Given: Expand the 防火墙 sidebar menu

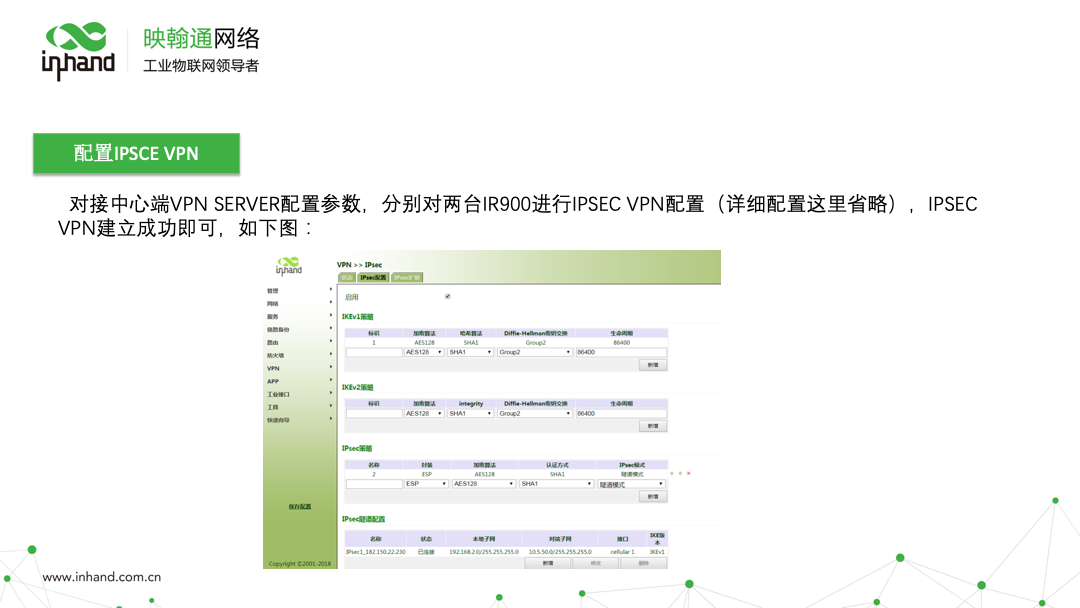Looking at the screenshot, I should pos(276,355).
